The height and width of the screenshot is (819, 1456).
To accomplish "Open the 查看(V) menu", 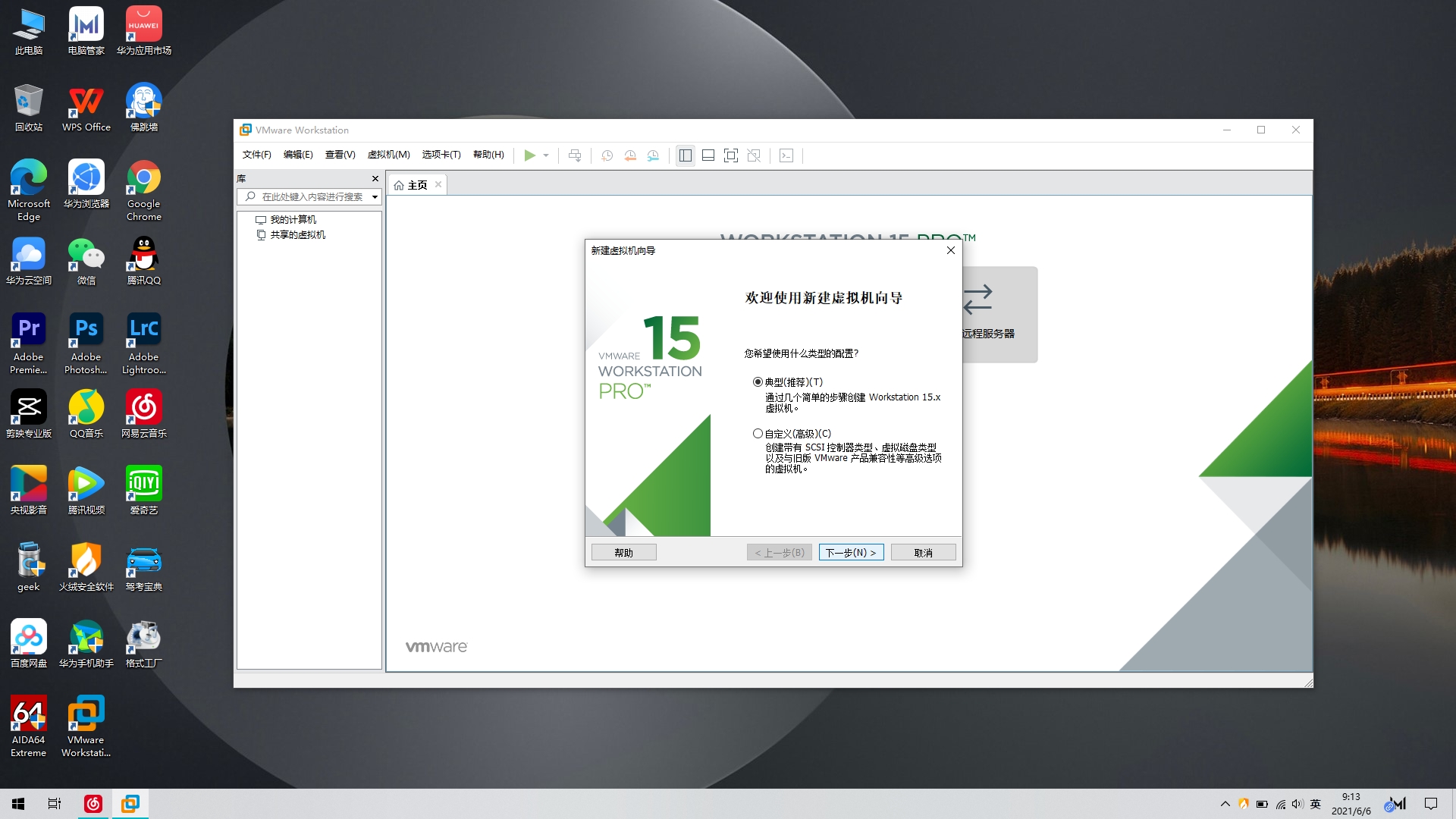I will click(x=340, y=155).
